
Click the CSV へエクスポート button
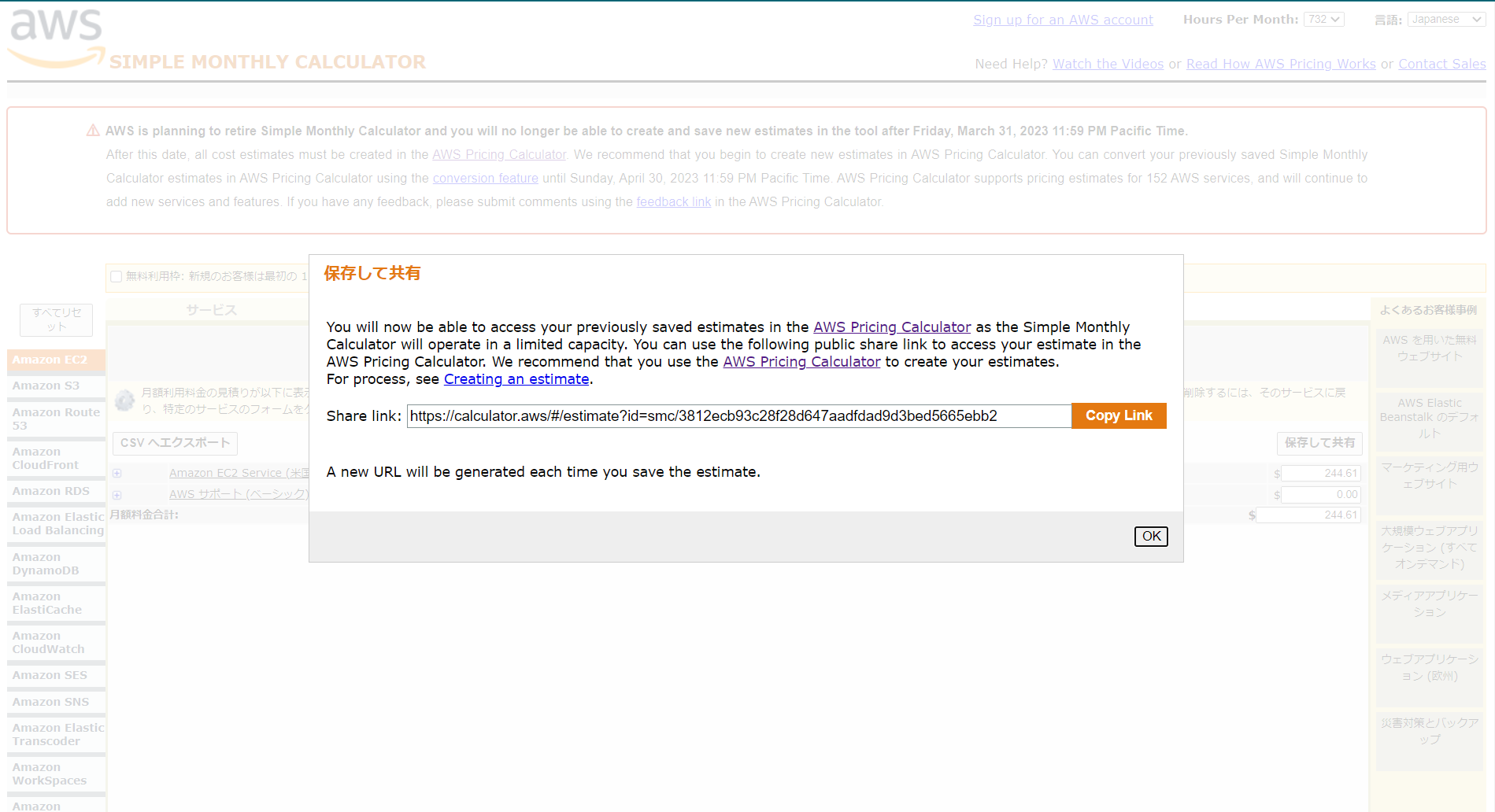174,443
